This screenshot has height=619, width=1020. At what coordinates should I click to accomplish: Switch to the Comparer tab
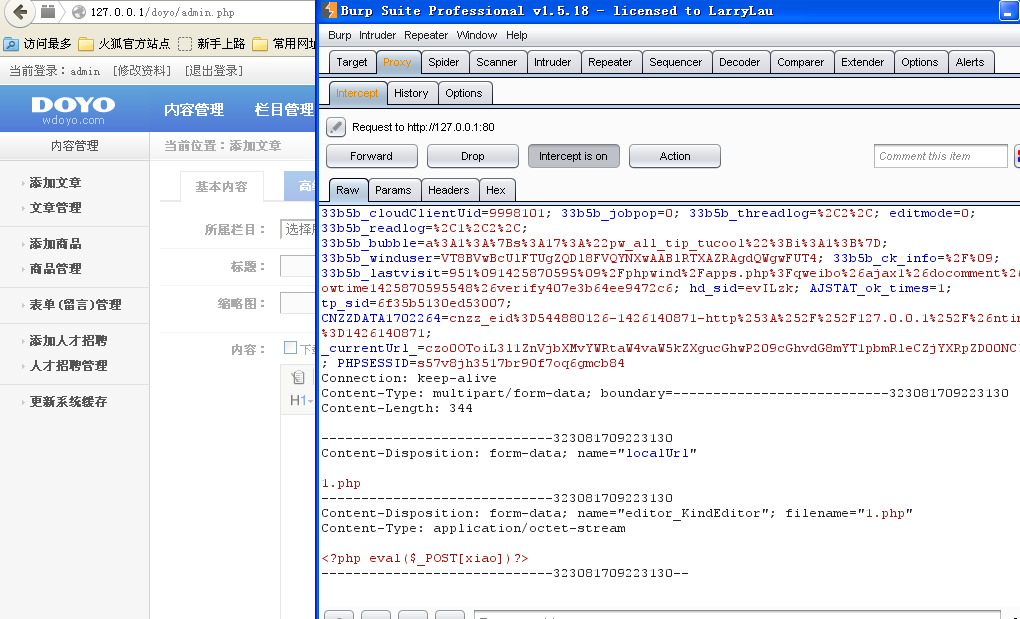tap(800, 62)
